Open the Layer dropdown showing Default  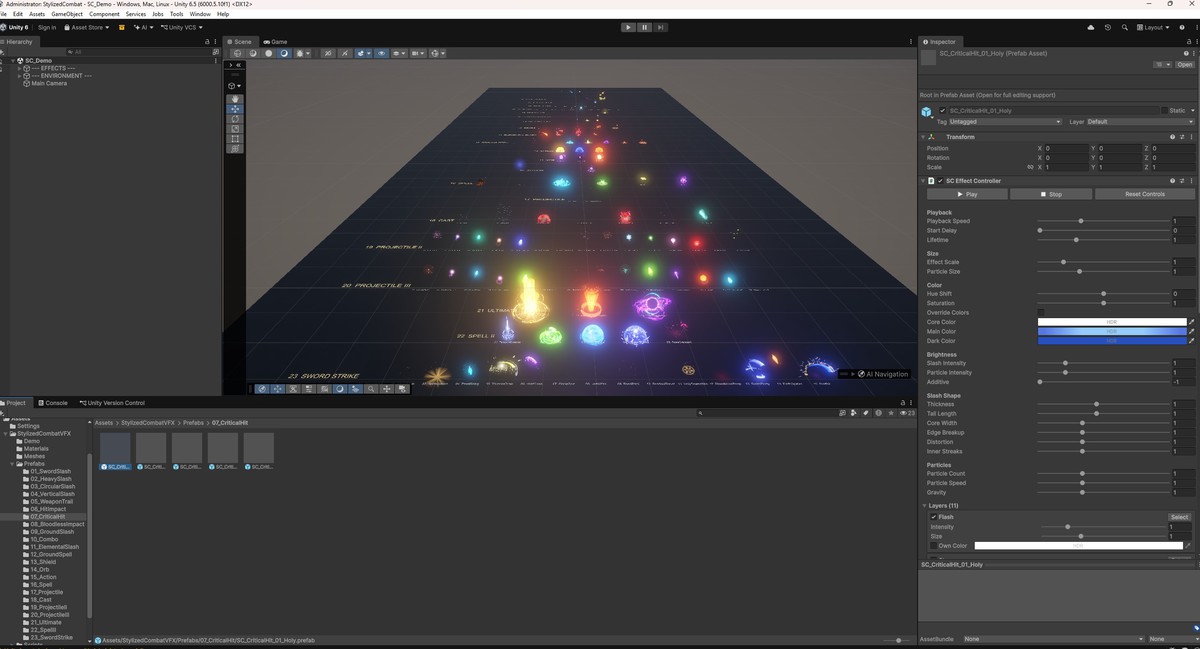click(1140, 122)
